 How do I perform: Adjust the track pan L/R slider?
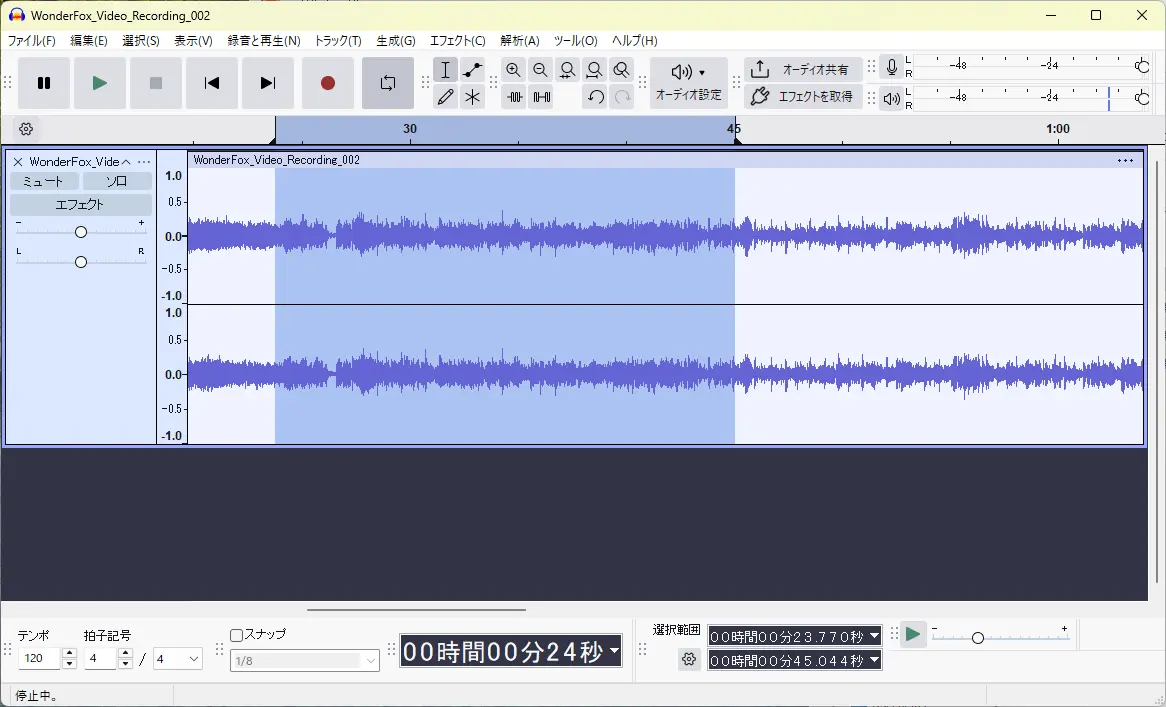[x=81, y=262]
